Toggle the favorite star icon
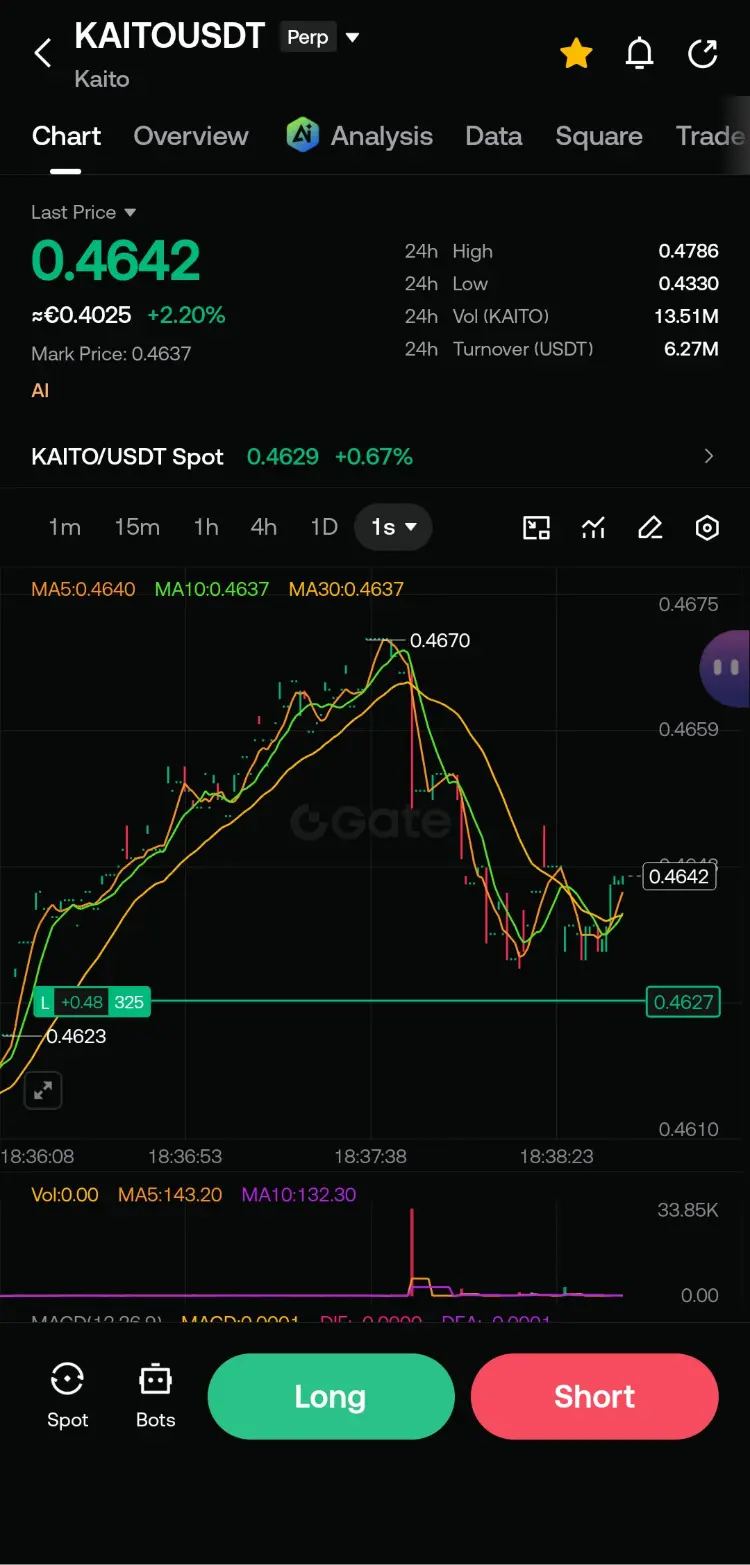This screenshot has height=1565, width=750. tap(577, 53)
